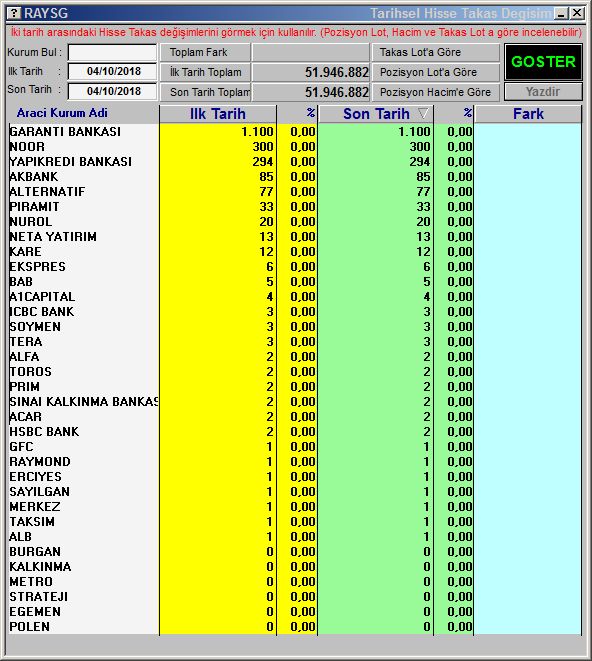This screenshot has width=592, height=661.
Task: Select the ALFA row
Action: [x=295, y=357]
